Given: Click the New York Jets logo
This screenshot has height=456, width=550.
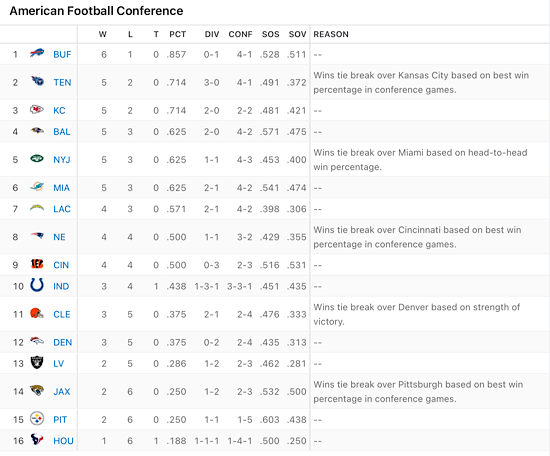Looking at the screenshot, I should click(x=37, y=159).
